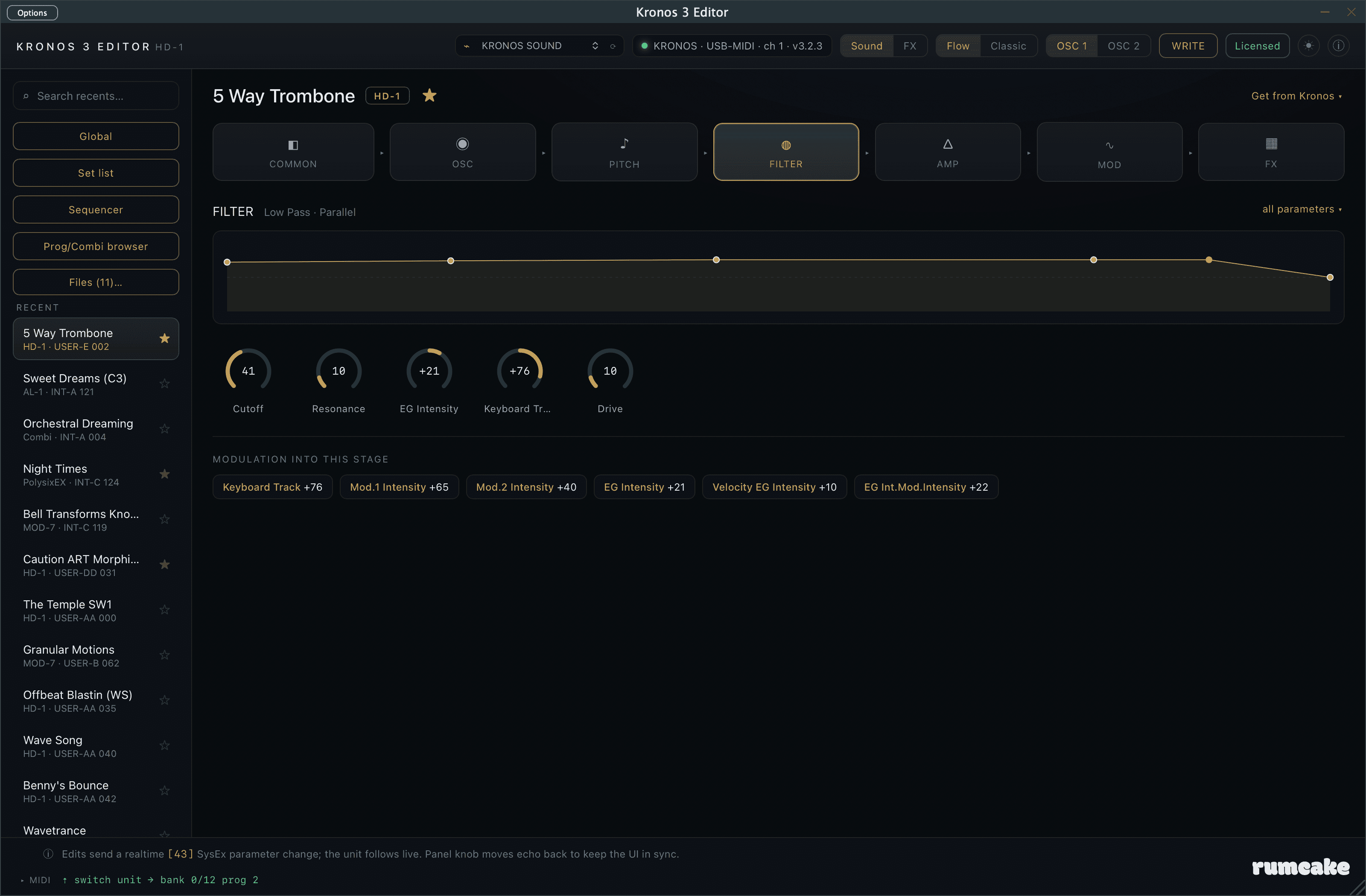Open the COMMON stage tab
This screenshot has width=1366, height=896.
click(293, 152)
